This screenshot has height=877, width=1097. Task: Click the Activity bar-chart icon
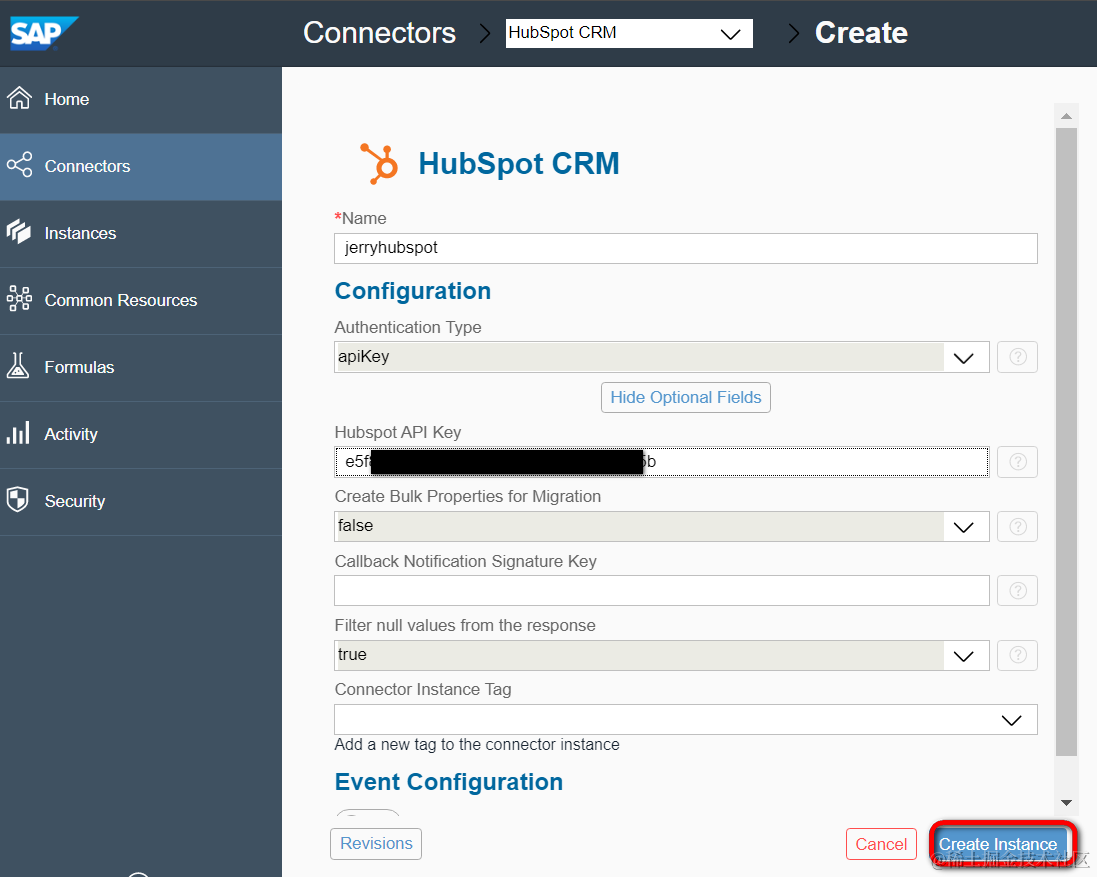click(x=18, y=432)
